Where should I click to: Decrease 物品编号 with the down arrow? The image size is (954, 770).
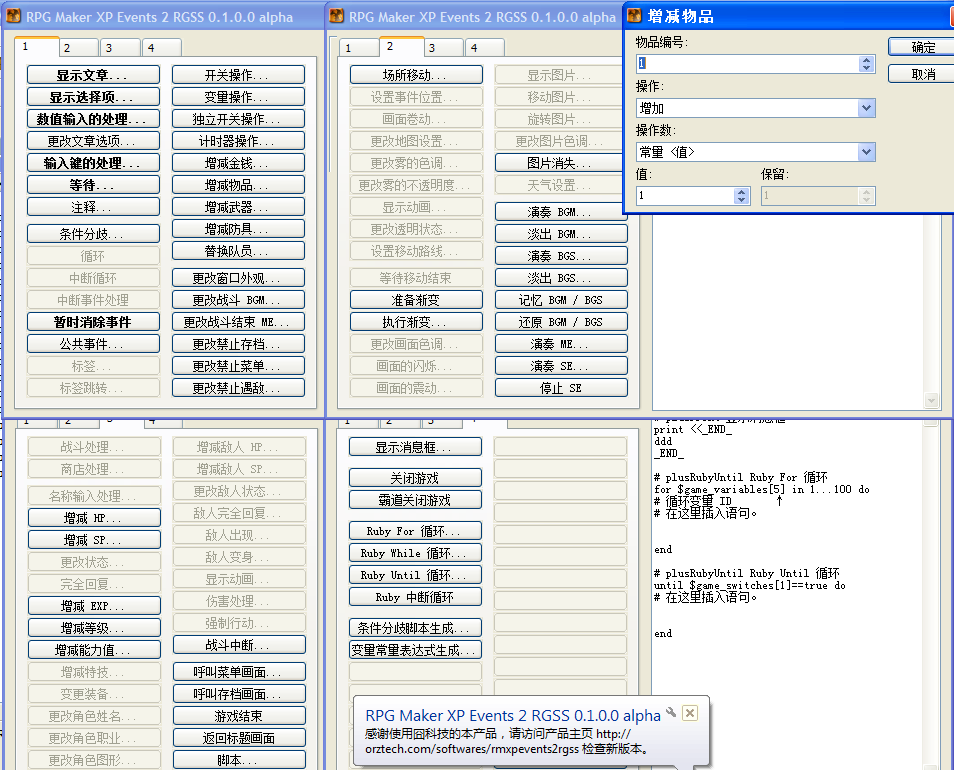[x=867, y=68]
